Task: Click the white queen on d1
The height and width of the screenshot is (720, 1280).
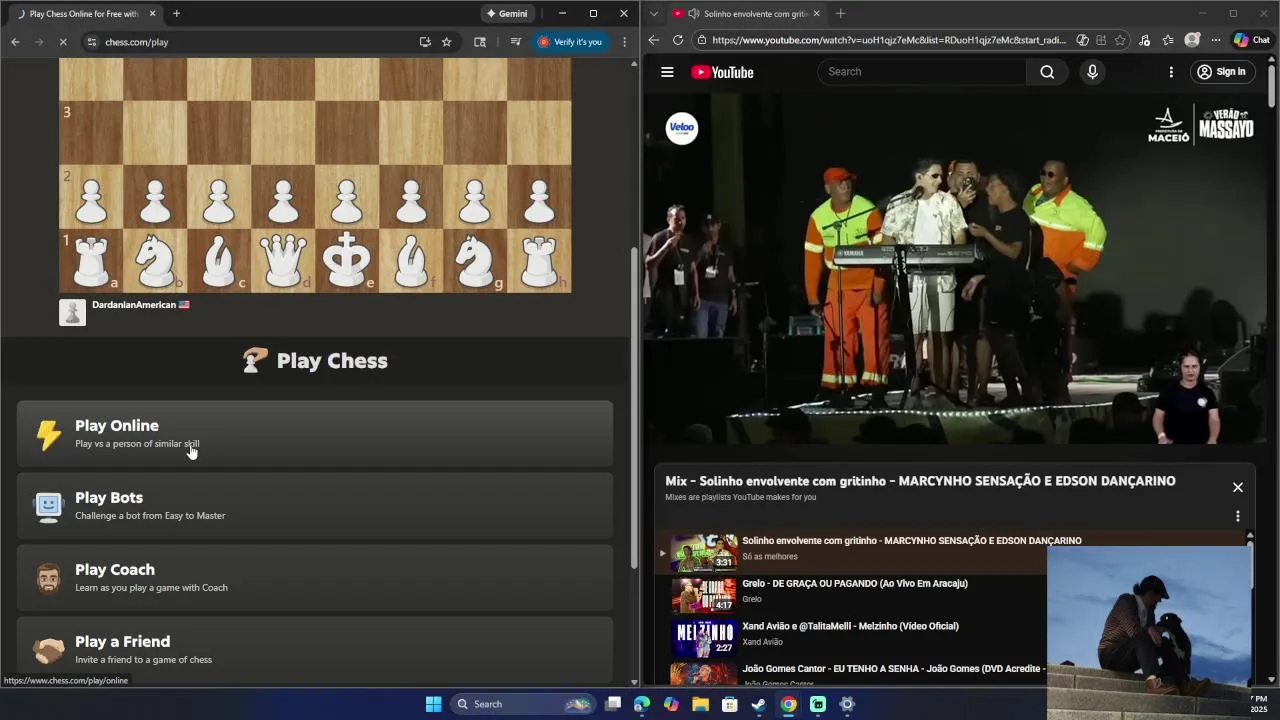Action: click(283, 260)
